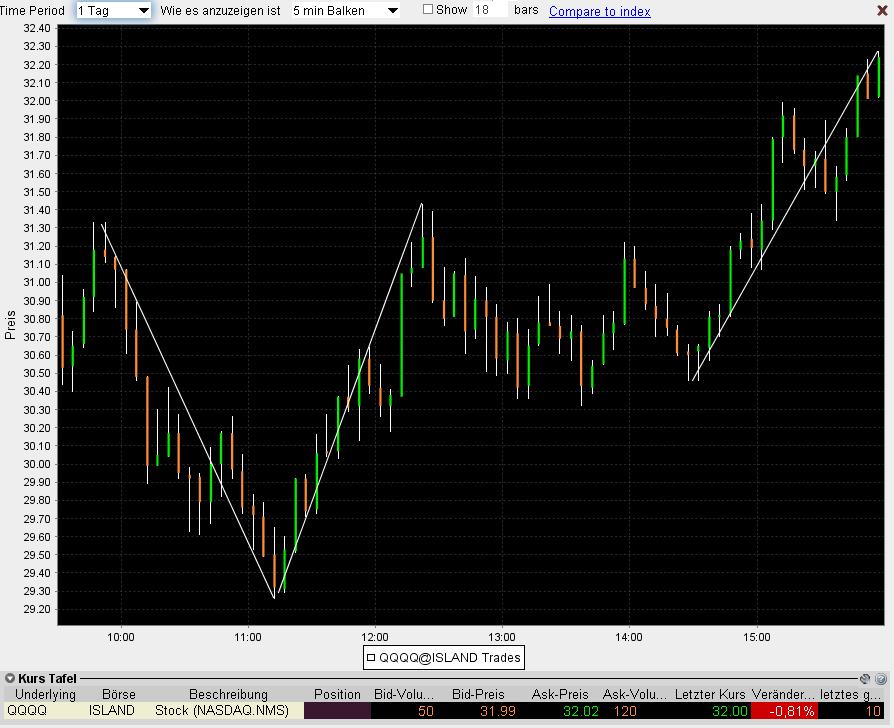Click the 'Position' column header

(338, 694)
